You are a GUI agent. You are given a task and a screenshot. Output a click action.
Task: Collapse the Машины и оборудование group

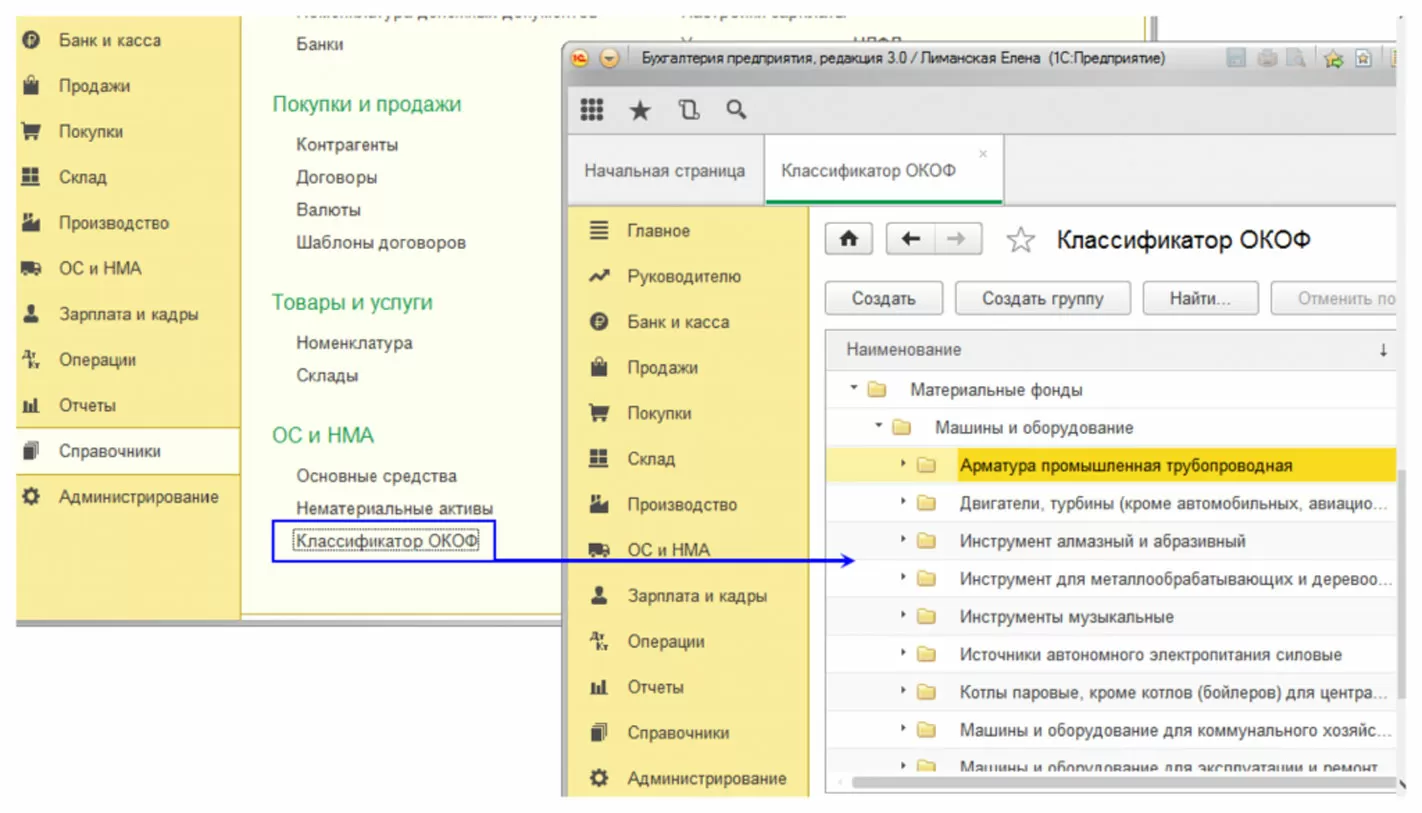(879, 427)
